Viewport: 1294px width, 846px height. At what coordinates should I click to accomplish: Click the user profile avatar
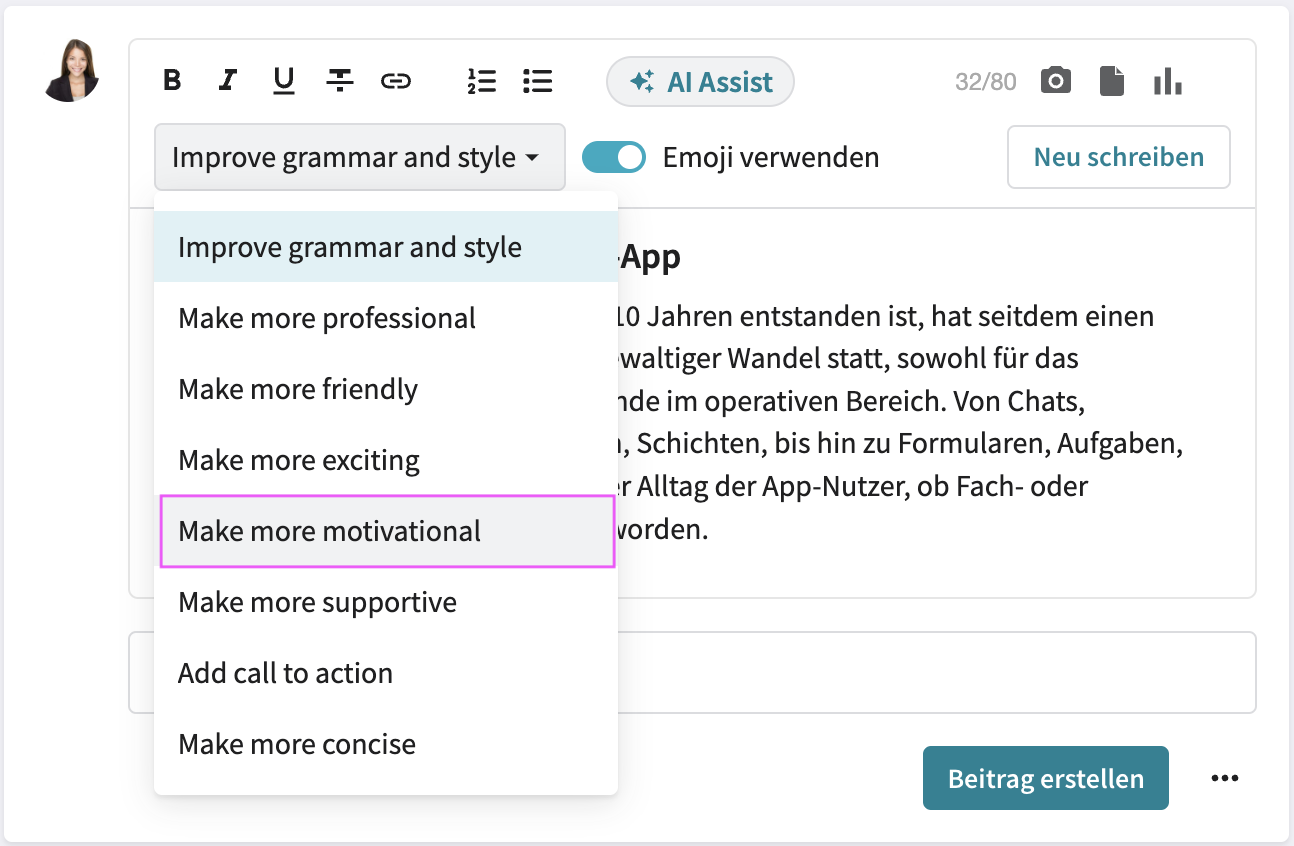point(71,73)
